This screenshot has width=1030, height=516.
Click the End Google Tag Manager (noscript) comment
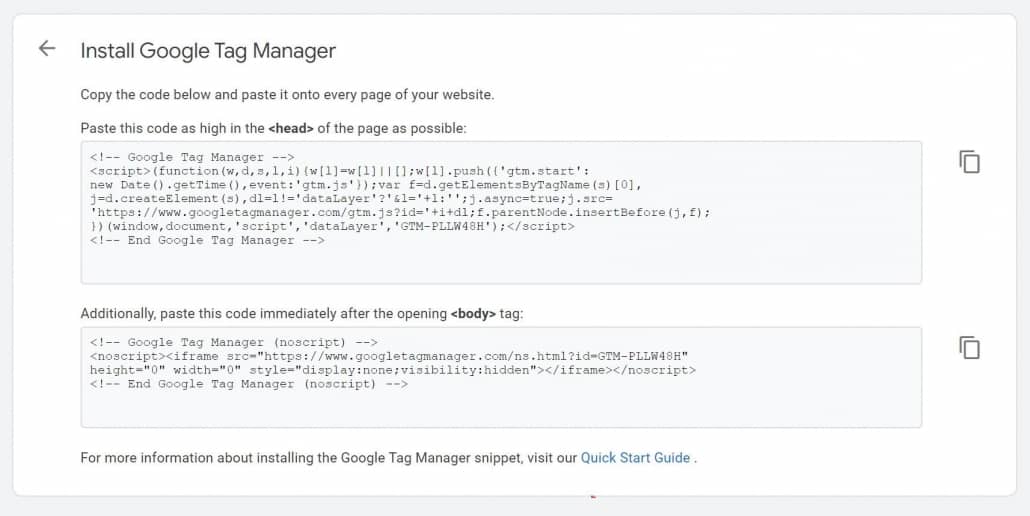[248, 384]
